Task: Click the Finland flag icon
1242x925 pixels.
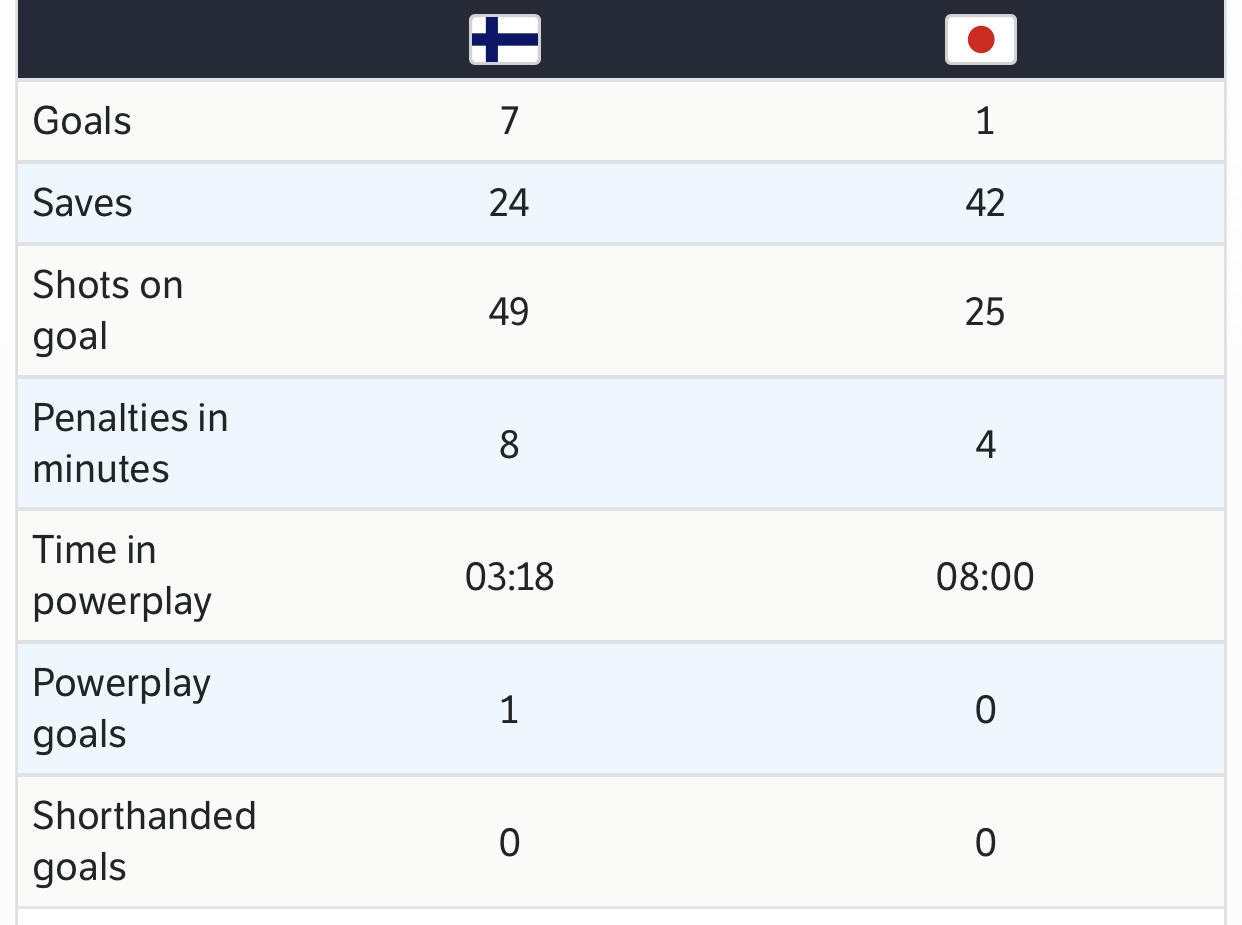Action: 505,40
